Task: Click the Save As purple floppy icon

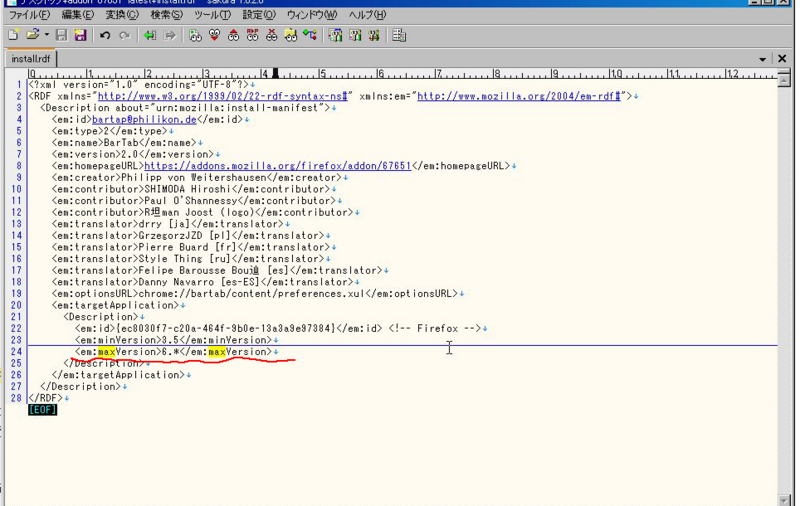Action: point(80,35)
